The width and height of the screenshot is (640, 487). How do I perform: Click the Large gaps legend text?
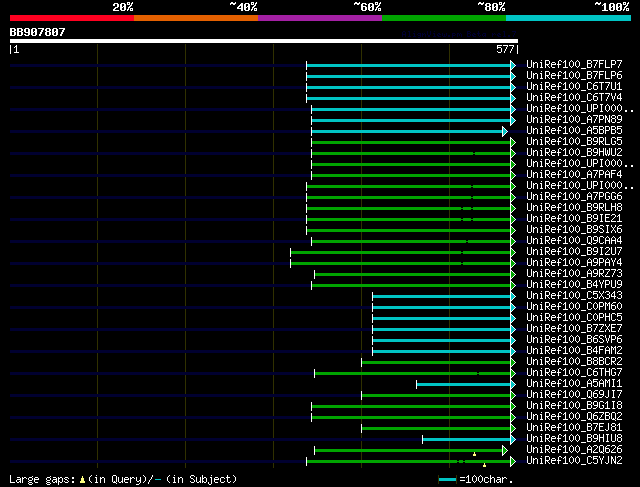[123, 479]
